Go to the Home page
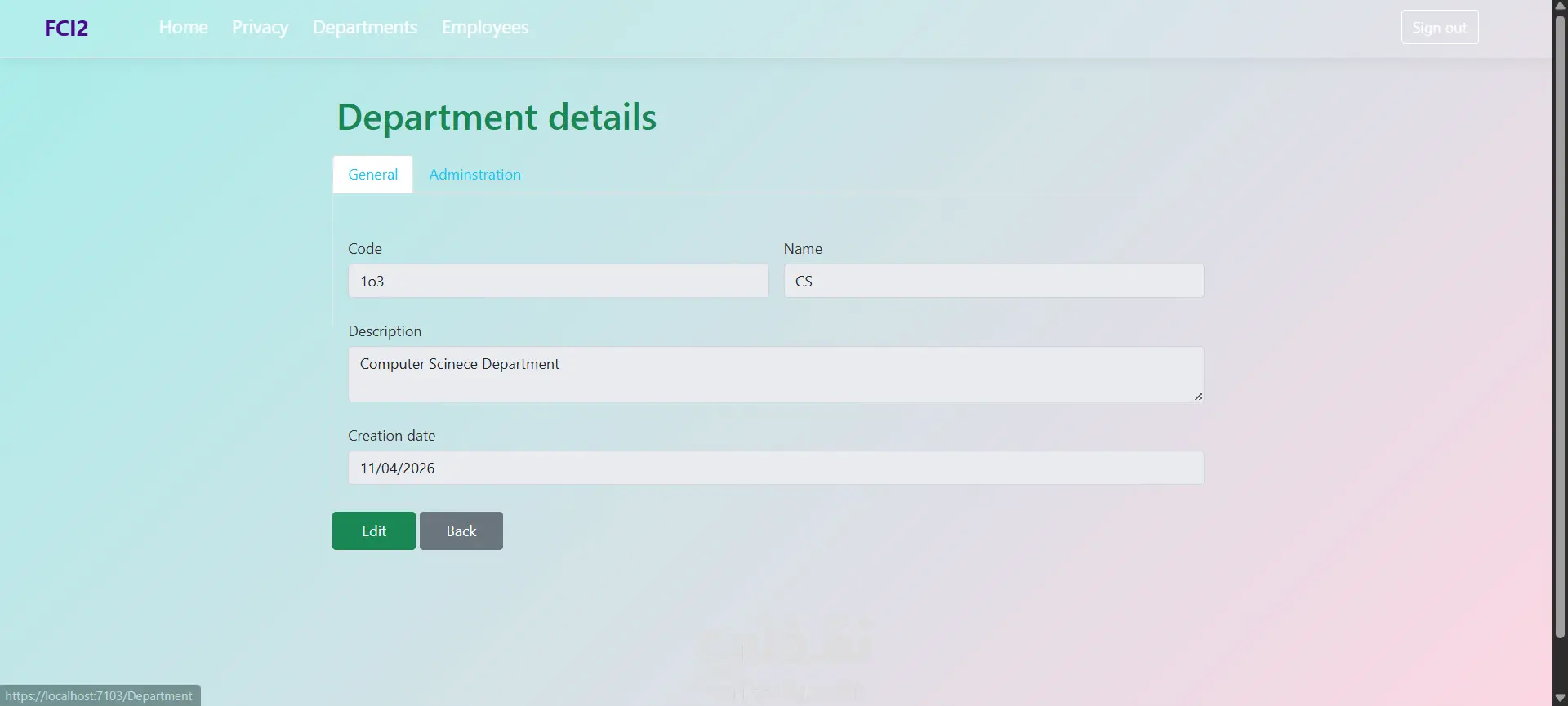Image resolution: width=1568 pixels, height=706 pixels. tap(183, 27)
